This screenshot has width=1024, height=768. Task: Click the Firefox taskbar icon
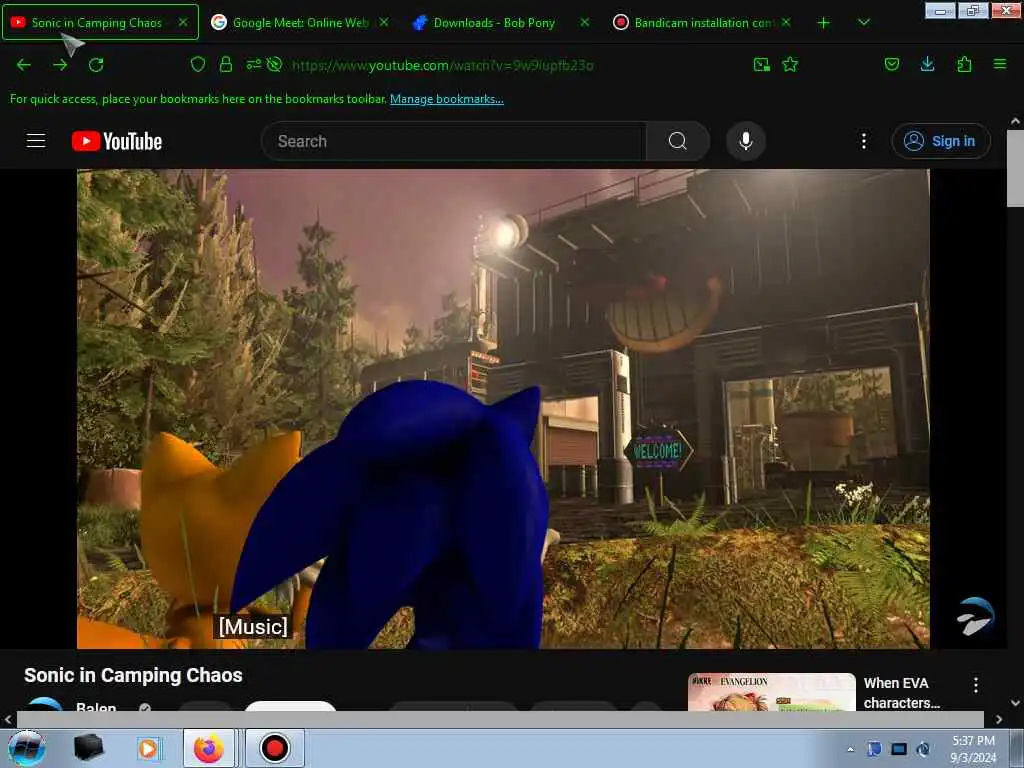[208, 748]
